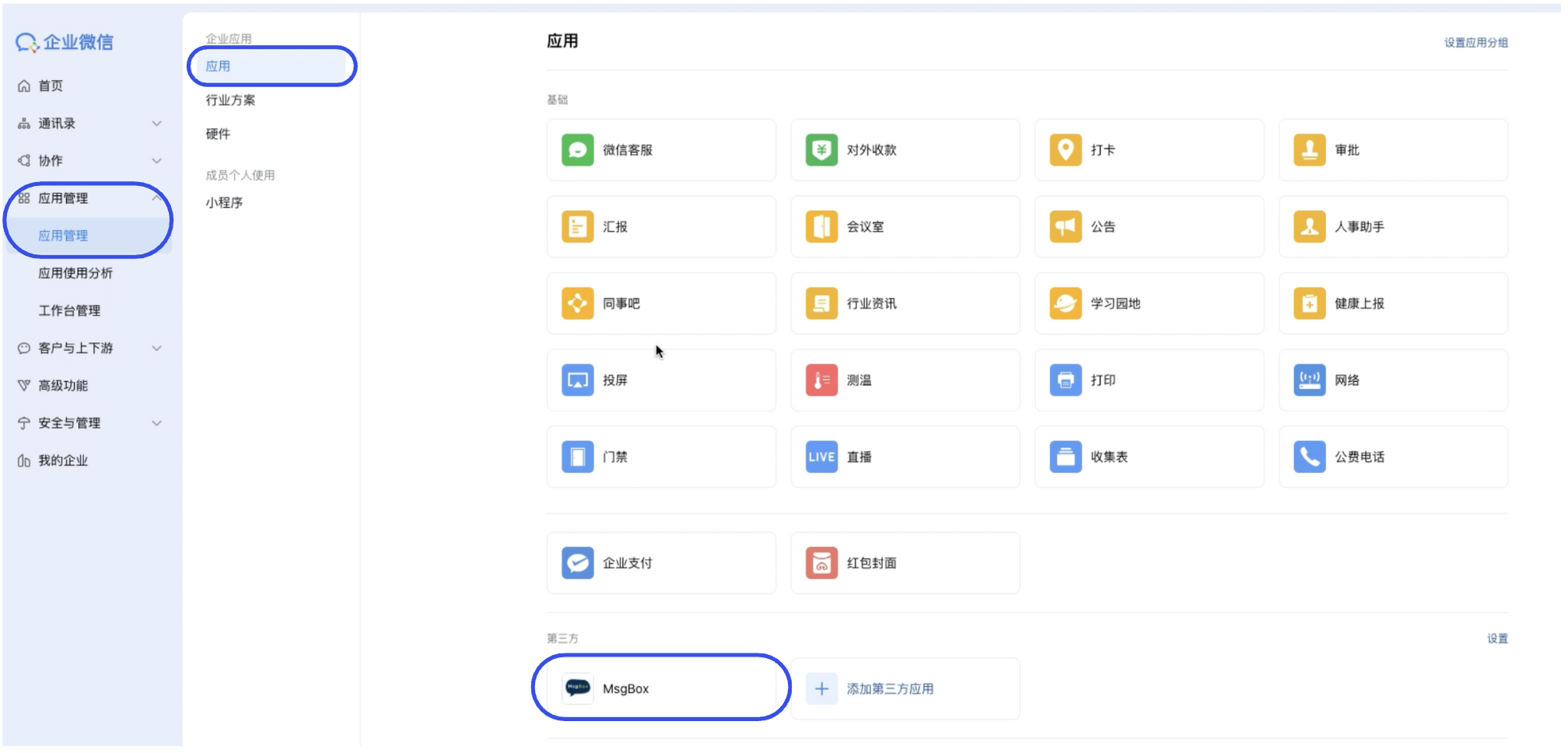This screenshot has width=1568, height=753.
Task: Click the 设置应用分组 link
Action: (x=1474, y=42)
